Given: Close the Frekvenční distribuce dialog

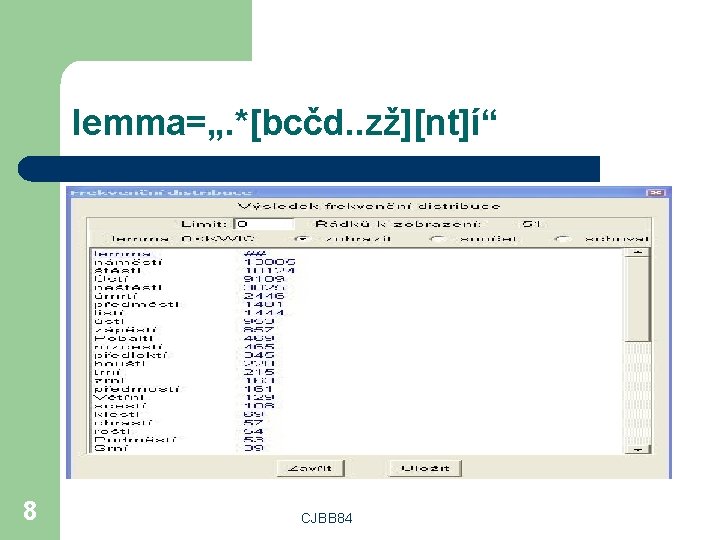Looking at the screenshot, I should coord(656,192).
